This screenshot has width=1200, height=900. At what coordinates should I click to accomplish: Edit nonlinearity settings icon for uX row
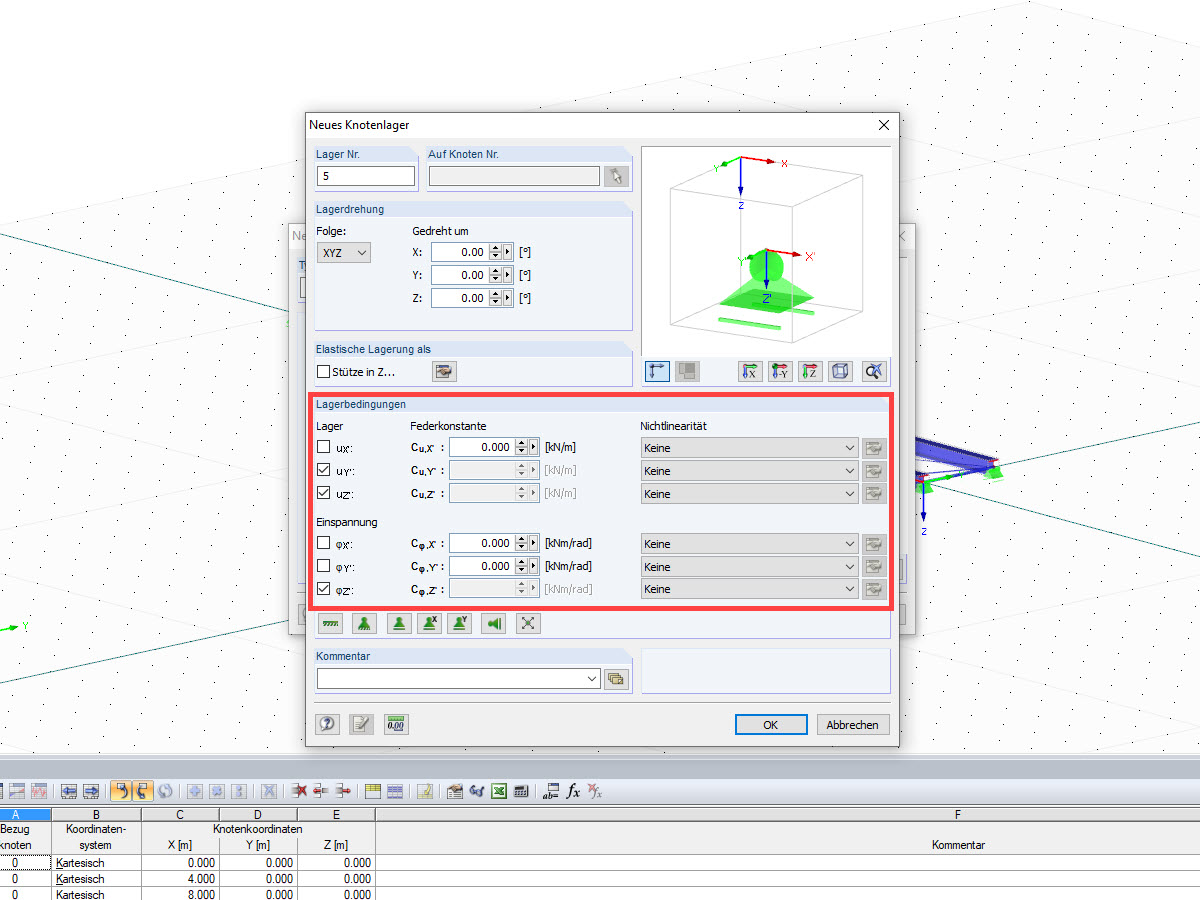coord(875,448)
